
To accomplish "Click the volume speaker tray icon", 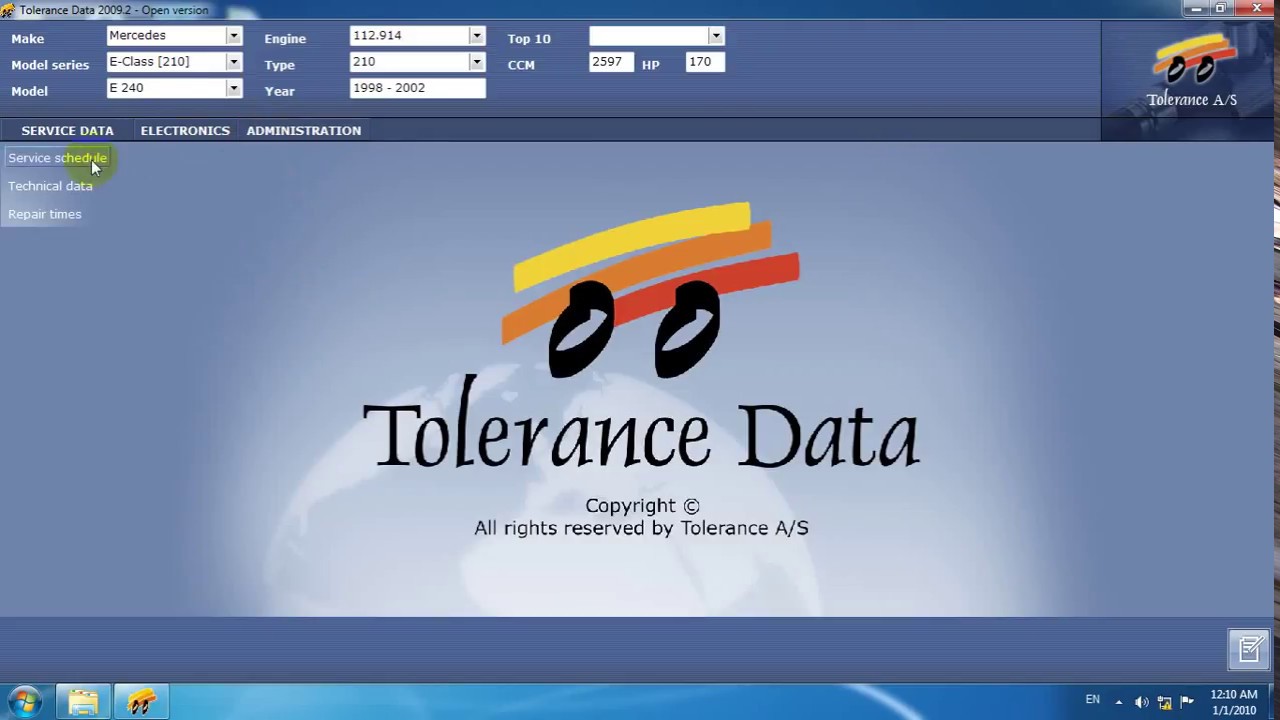I will click(1141, 702).
